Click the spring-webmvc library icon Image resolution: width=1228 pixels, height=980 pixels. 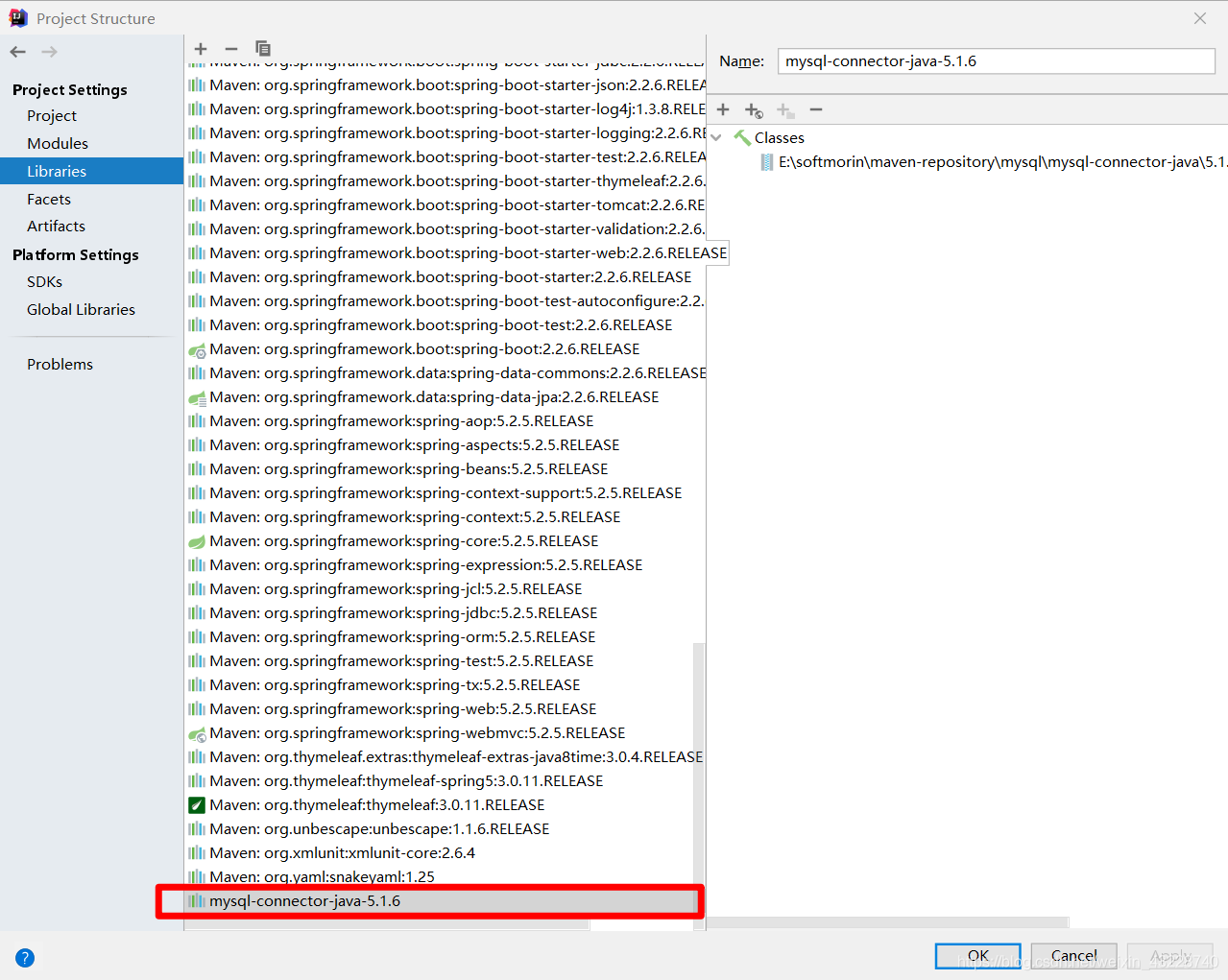click(x=197, y=733)
